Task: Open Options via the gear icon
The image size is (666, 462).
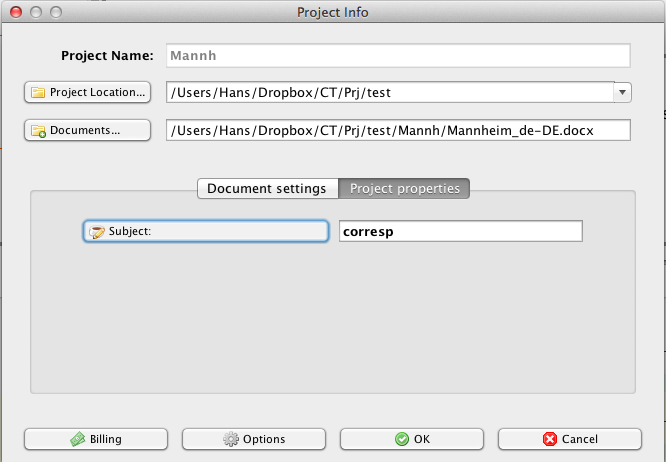Action: click(230, 439)
